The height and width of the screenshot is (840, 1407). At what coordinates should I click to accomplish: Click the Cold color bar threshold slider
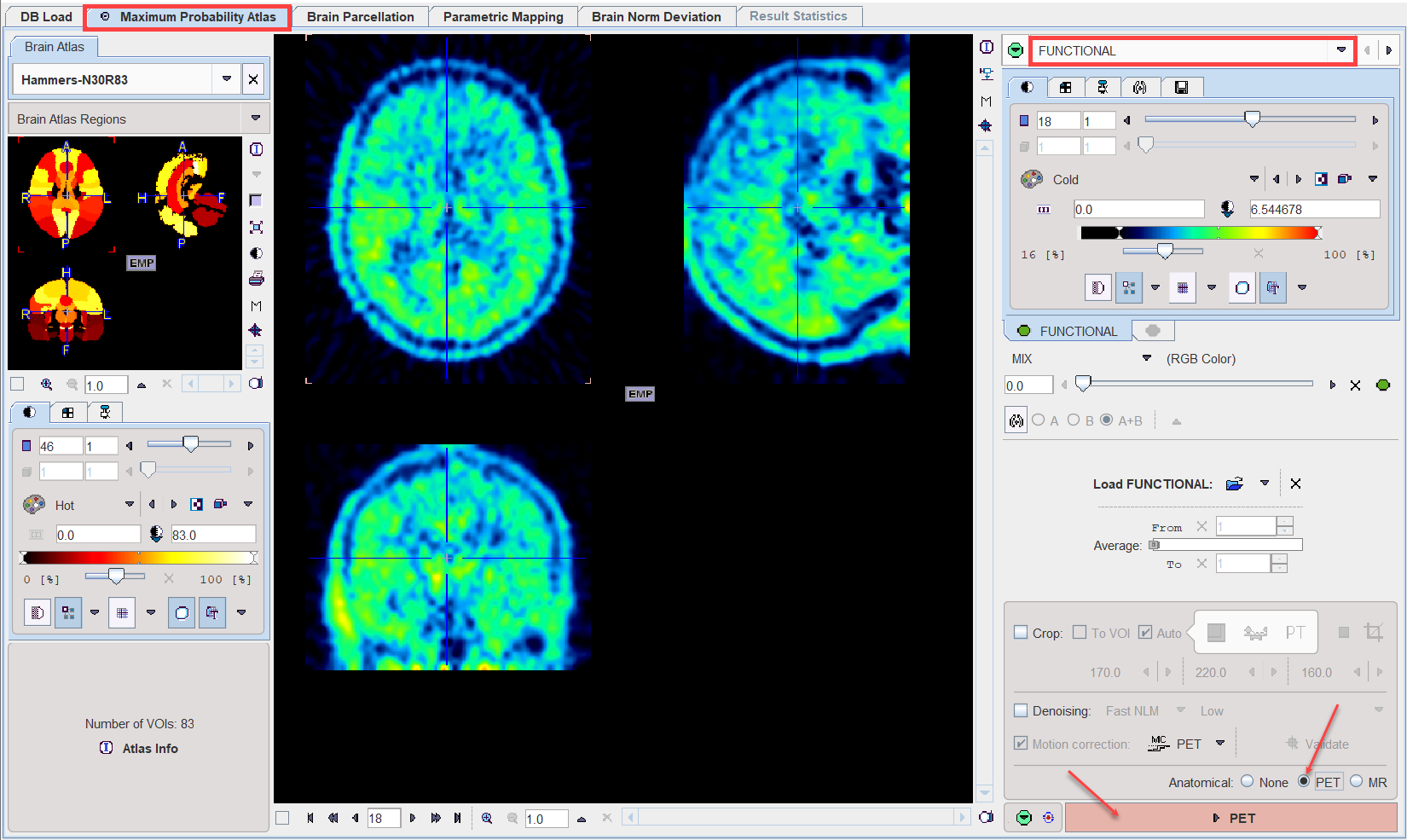click(1163, 251)
